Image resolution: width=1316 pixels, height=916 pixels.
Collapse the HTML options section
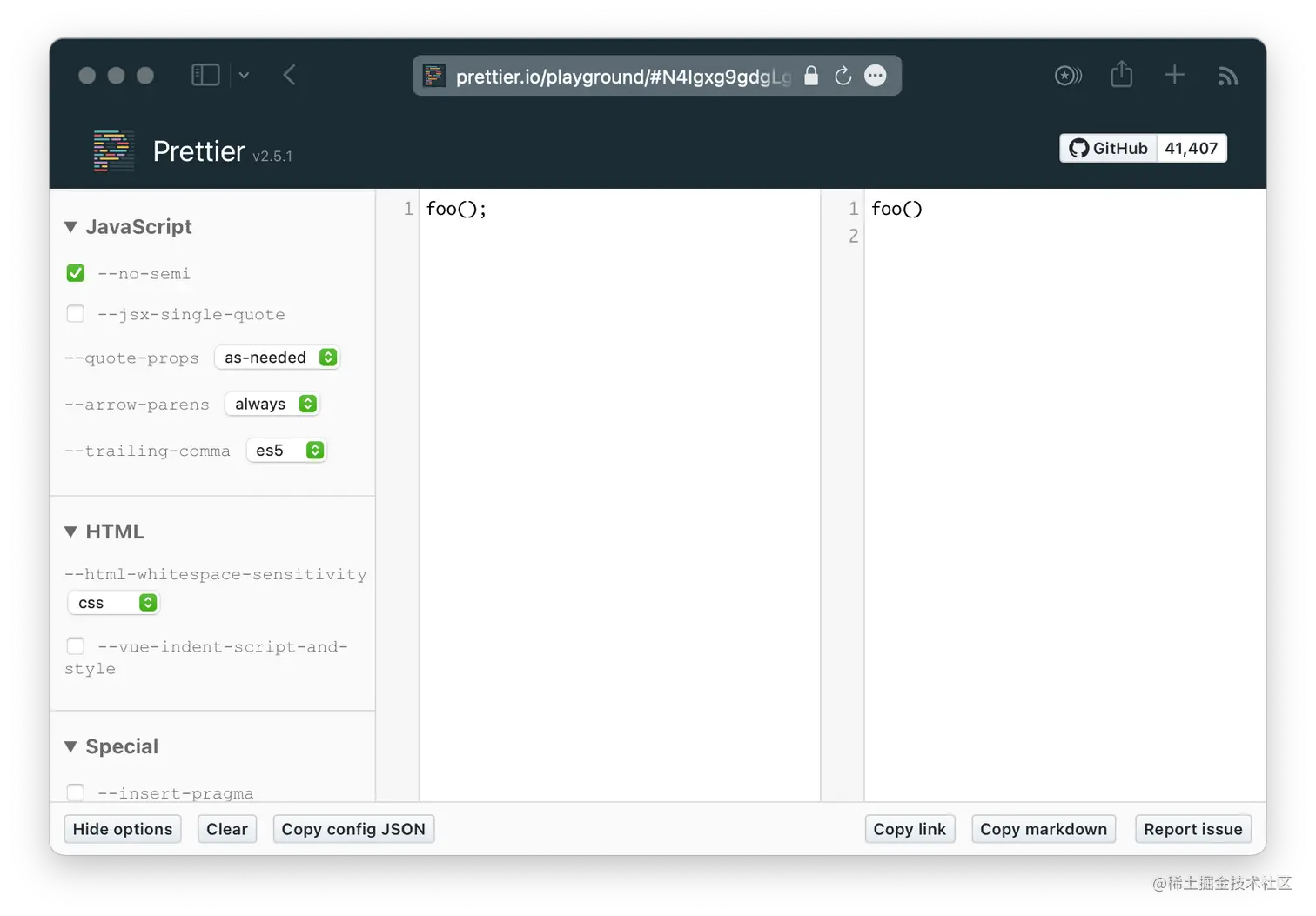(x=104, y=532)
